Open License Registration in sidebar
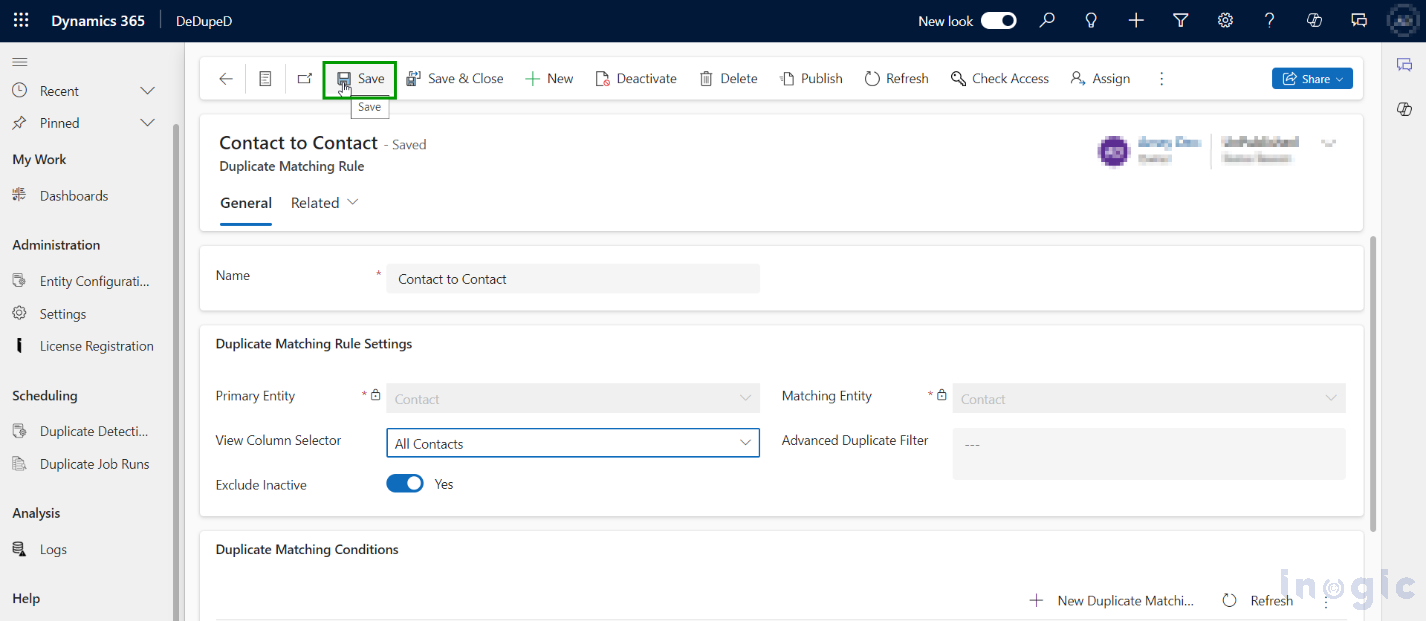This screenshot has height=621, width=1426. (x=96, y=346)
